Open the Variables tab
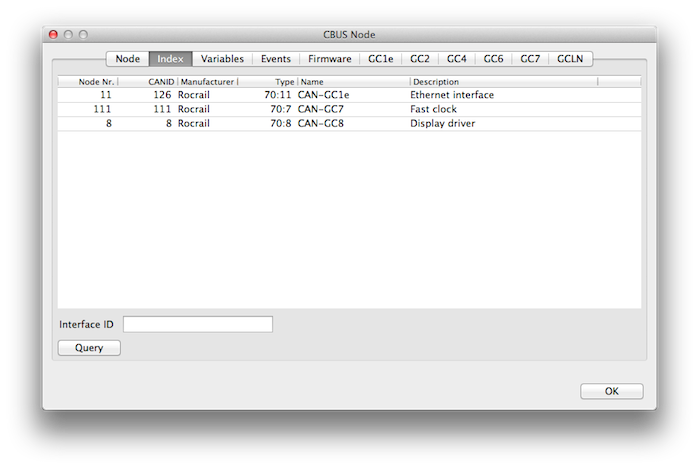 pyautogui.click(x=222, y=59)
